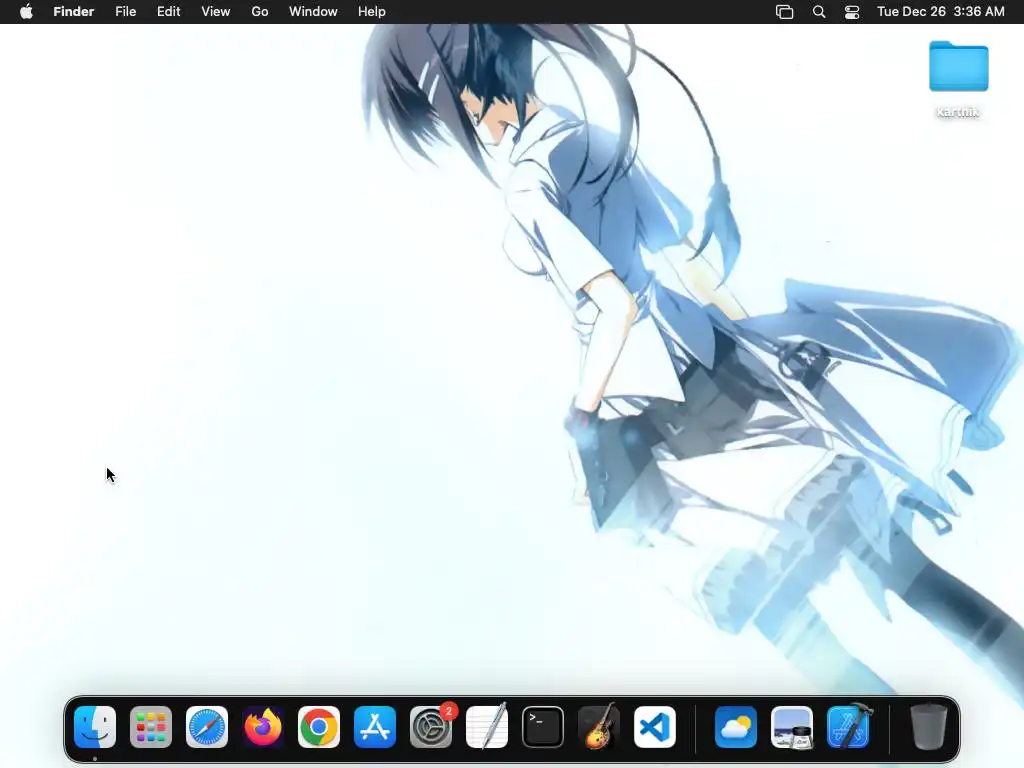Open the Edit menu
This screenshot has width=1024, height=768.
click(168, 12)
